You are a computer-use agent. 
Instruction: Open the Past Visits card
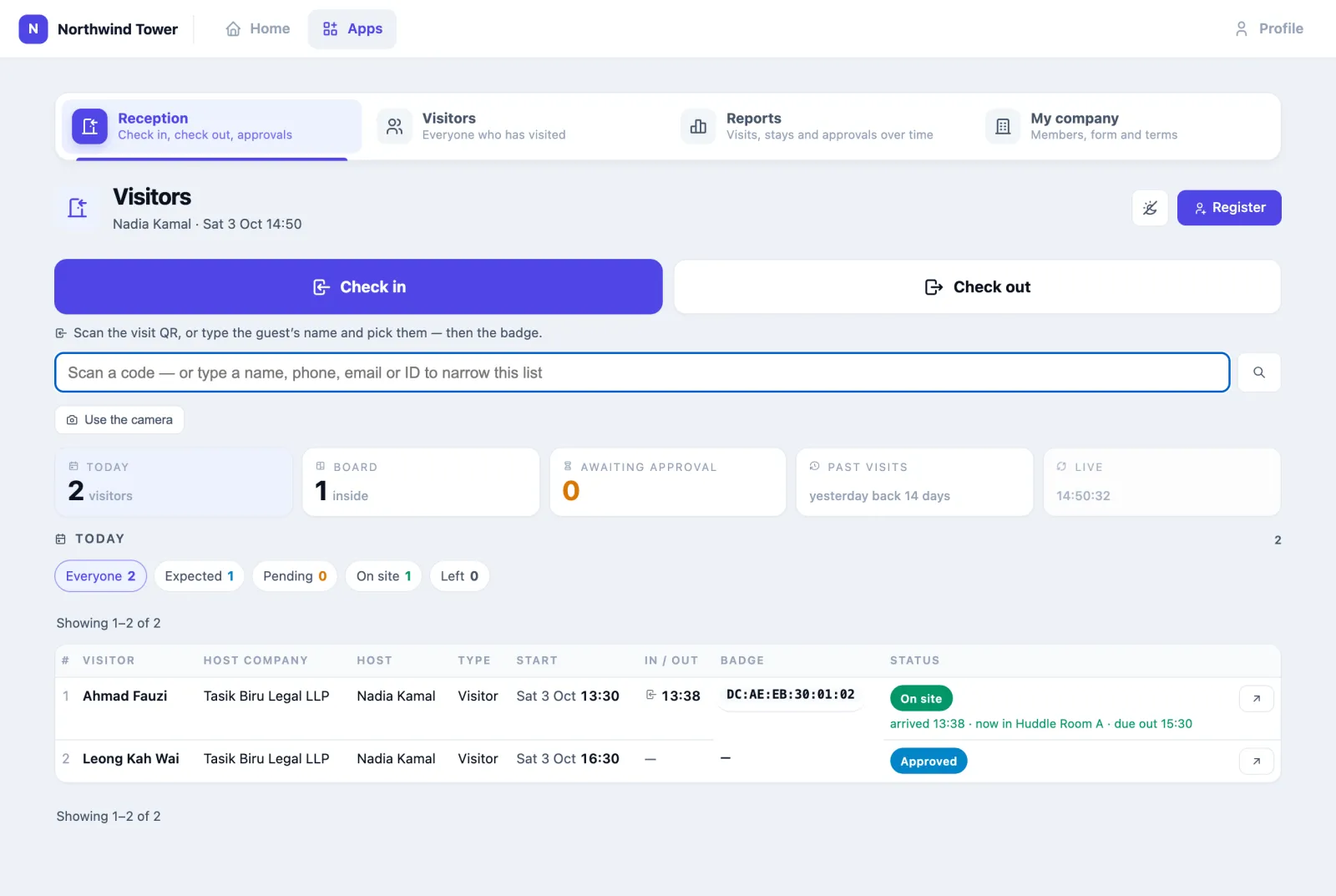click(914, 482)
